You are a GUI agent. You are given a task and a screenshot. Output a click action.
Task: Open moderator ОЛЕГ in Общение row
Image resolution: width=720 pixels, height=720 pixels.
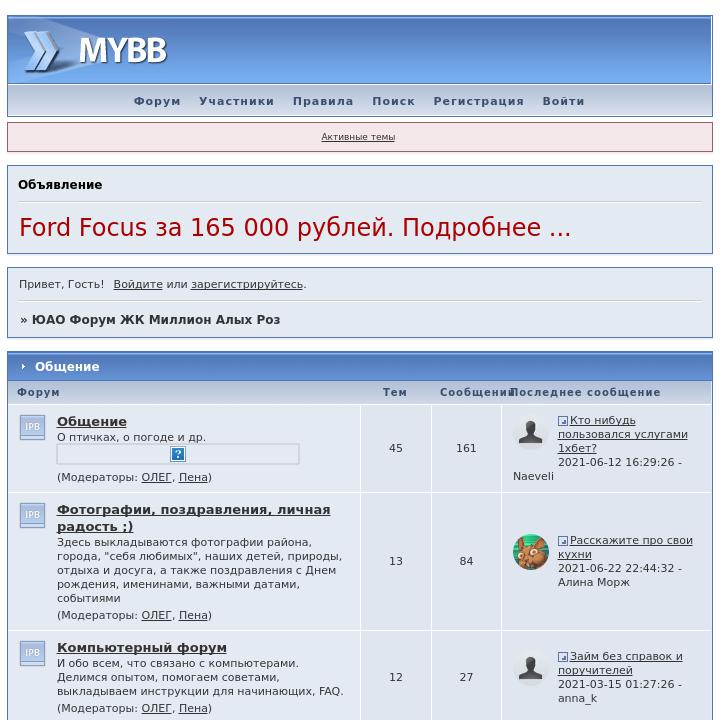pyautogui.click(x=156, y=478)
